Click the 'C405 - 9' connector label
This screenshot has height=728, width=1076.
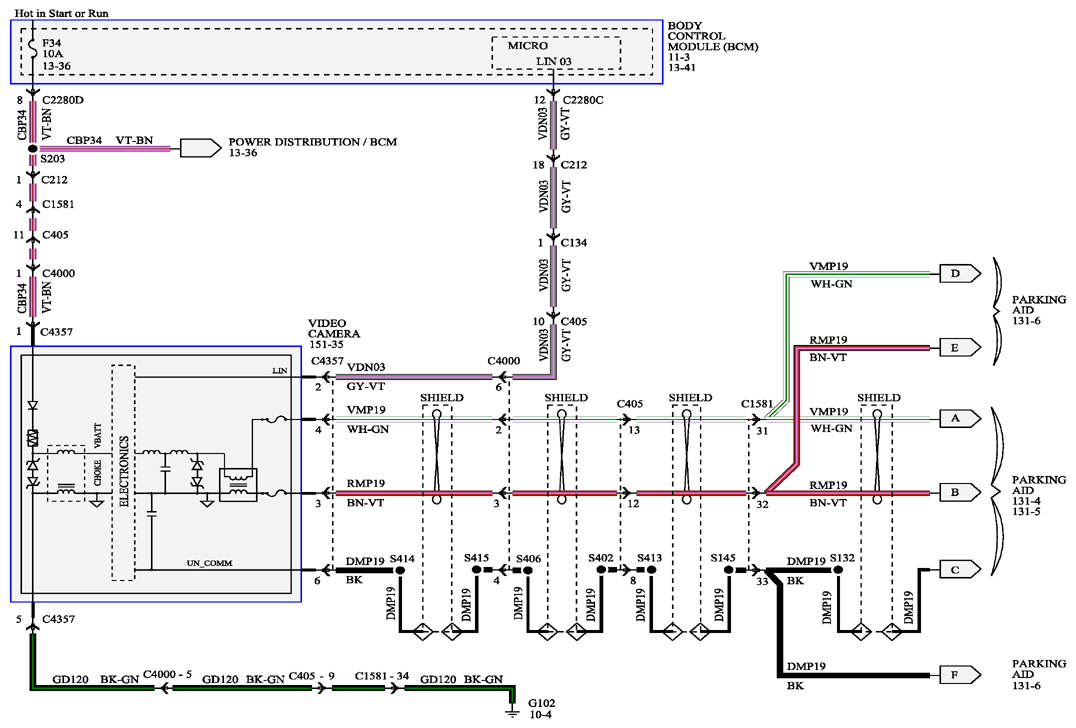click(312, 676)
